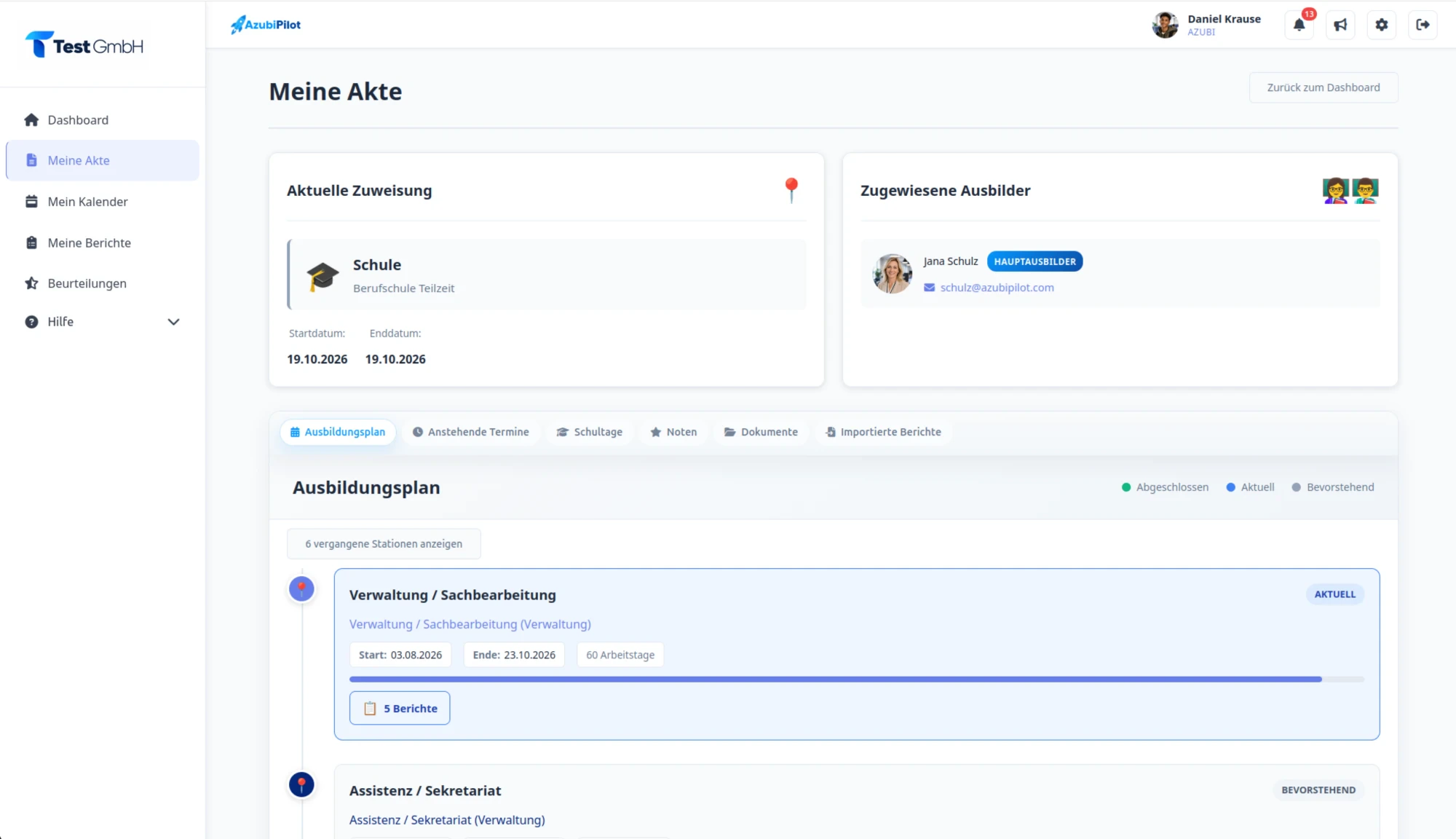Open Mein Kalender in sidebar

click(x=102, y=202)
